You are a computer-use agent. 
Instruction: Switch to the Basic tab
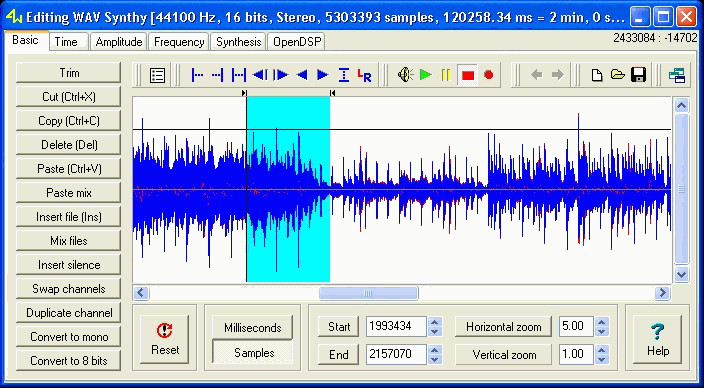(x=25, y=40)
